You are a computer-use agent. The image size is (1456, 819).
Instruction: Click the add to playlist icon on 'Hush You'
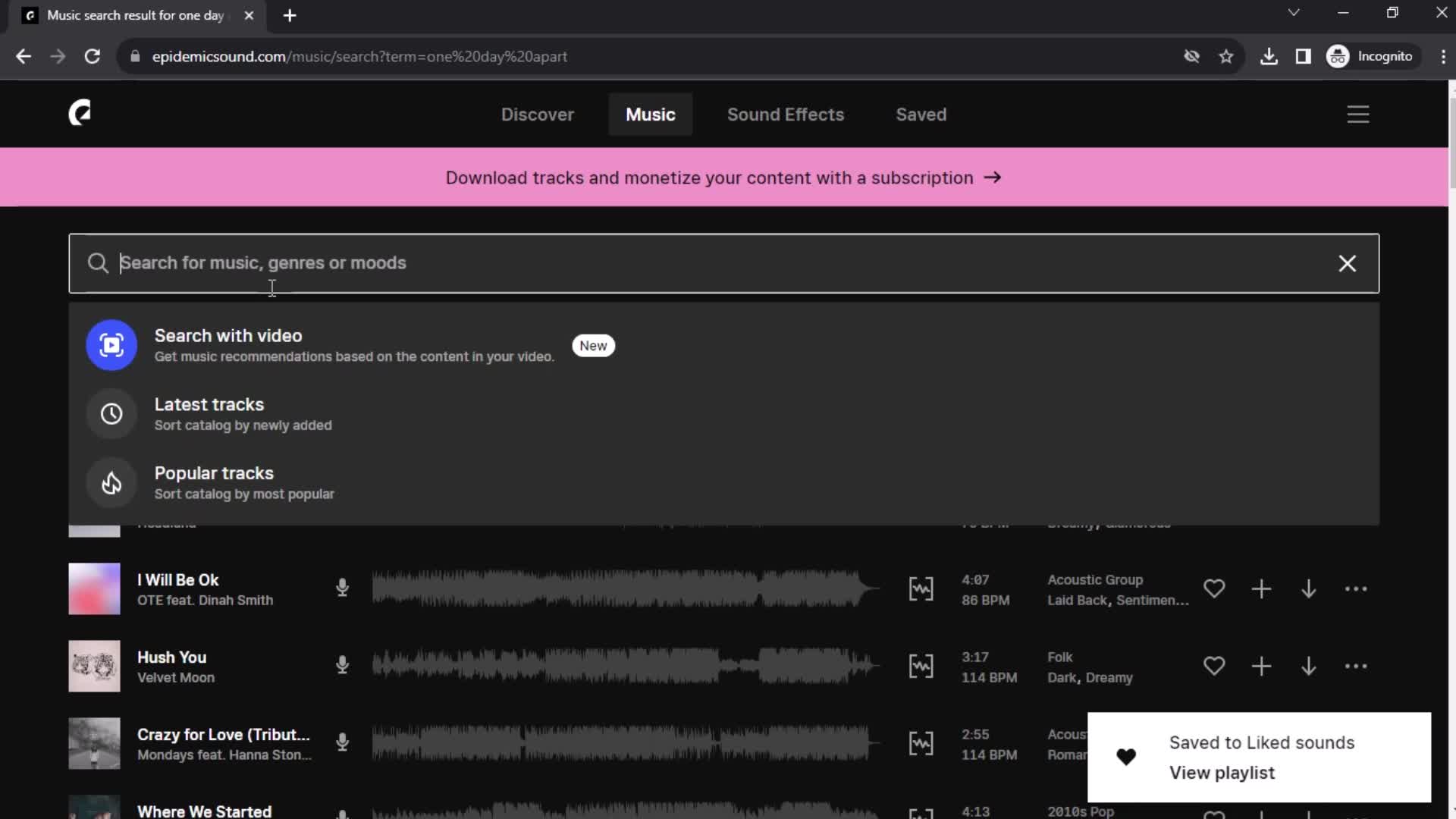click(x=1261, y=666)
